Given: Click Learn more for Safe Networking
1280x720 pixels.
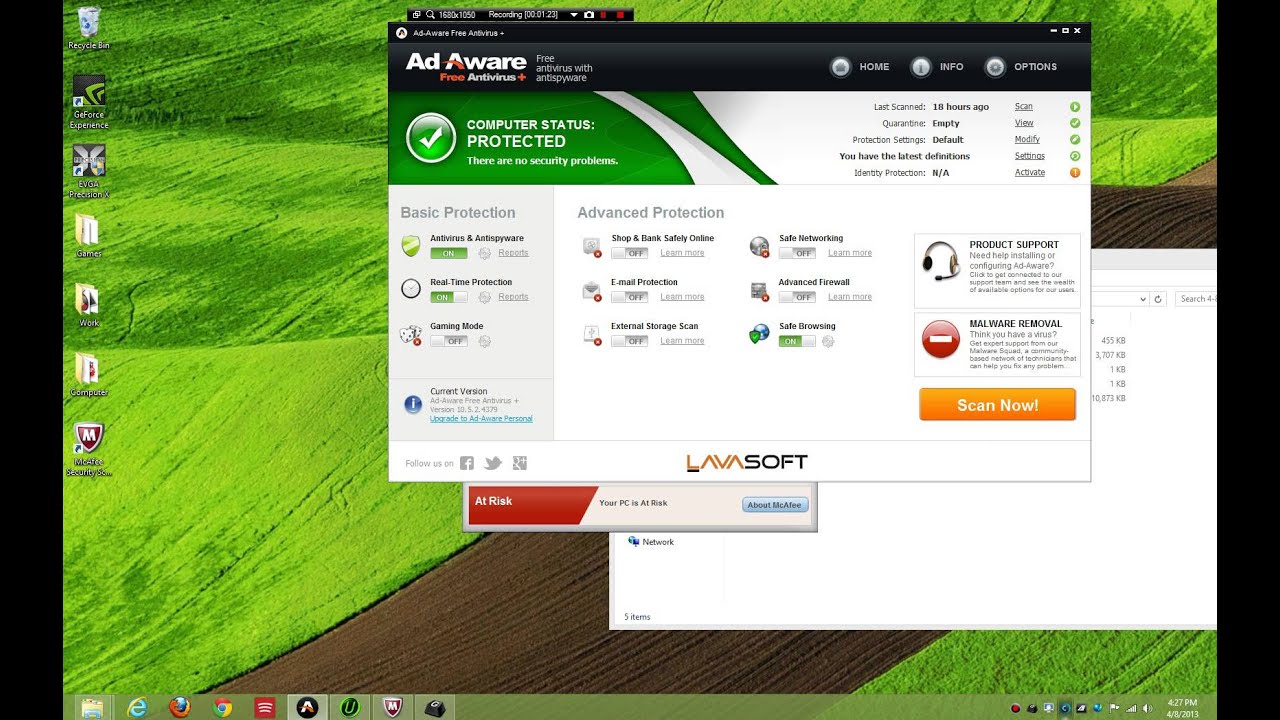Looking at the screenshot, I should [850, 253].
